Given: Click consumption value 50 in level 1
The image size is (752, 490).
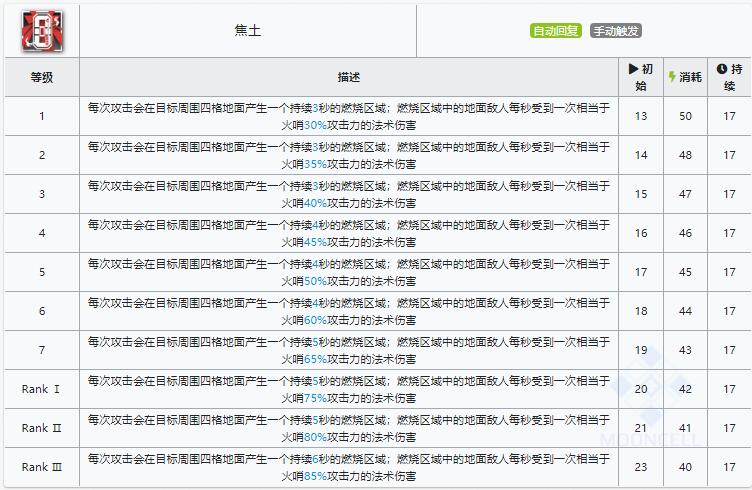Looking at the screenshot, I should (685, 116).
